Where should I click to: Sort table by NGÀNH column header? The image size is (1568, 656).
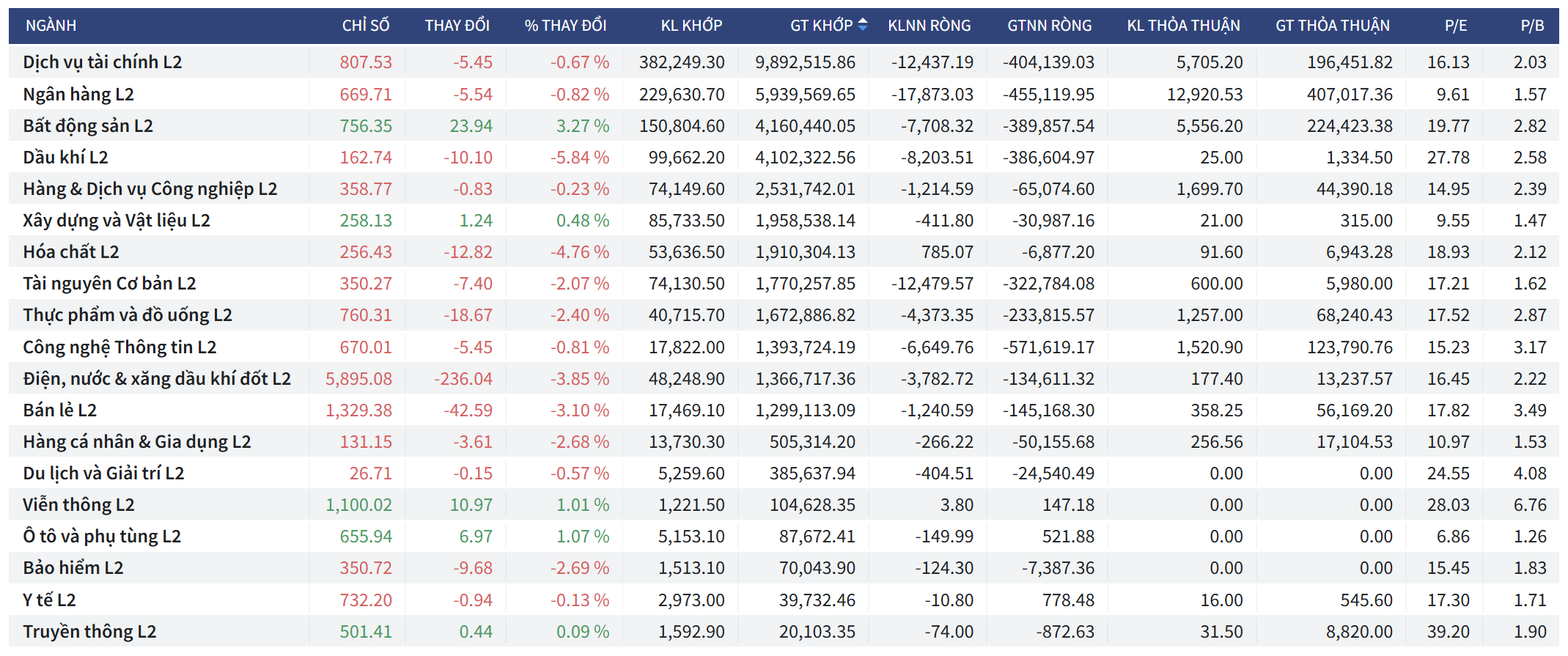pos(51,26)
